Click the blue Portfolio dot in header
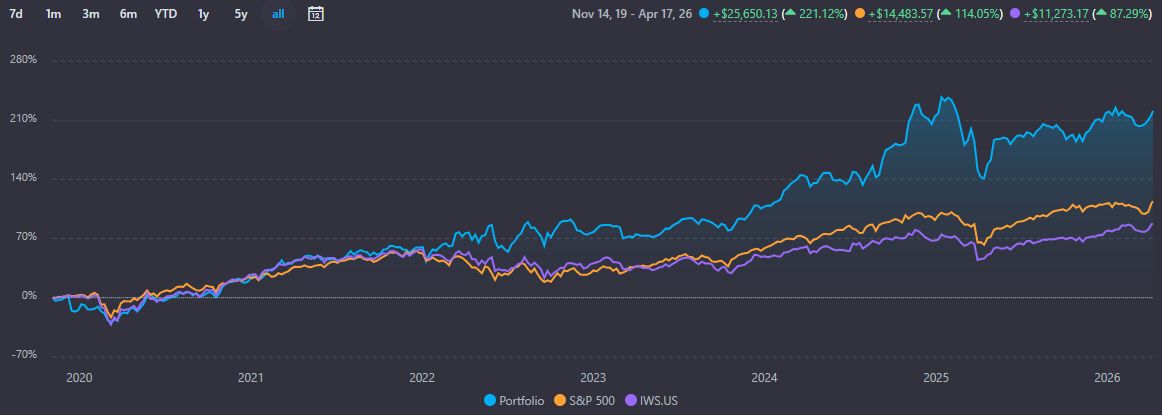 706,14
